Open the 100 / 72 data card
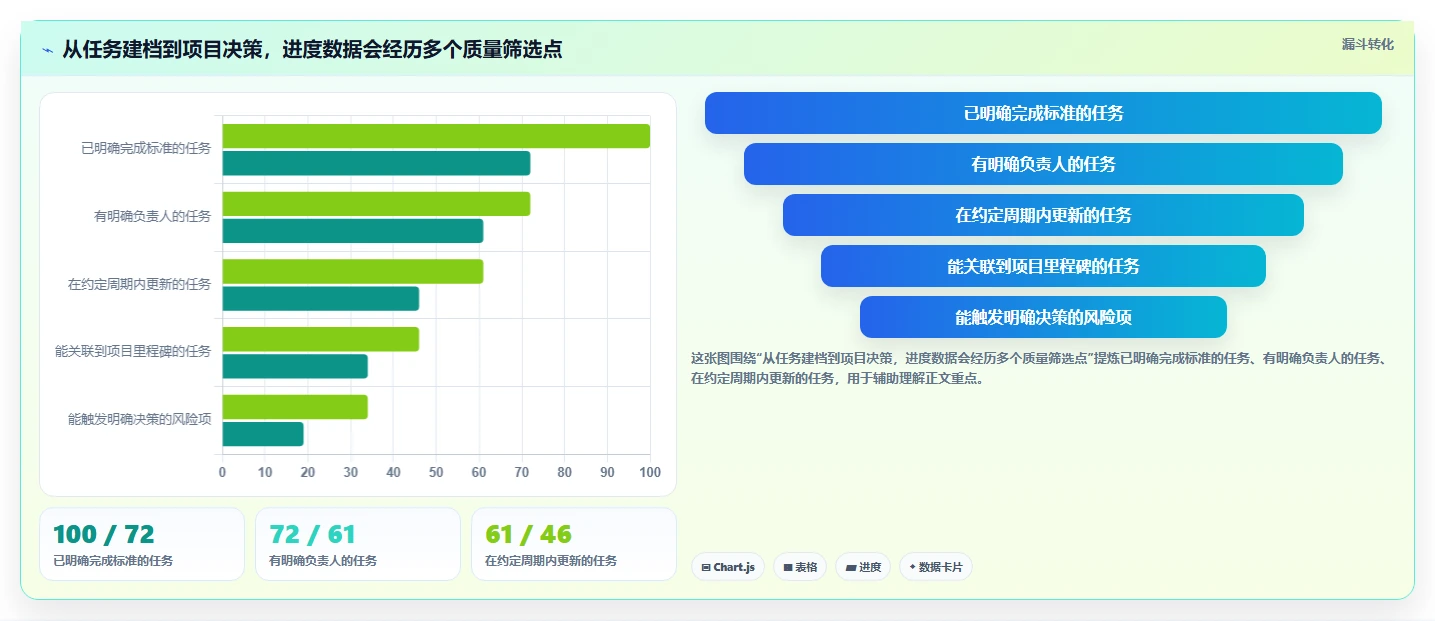 142,544
